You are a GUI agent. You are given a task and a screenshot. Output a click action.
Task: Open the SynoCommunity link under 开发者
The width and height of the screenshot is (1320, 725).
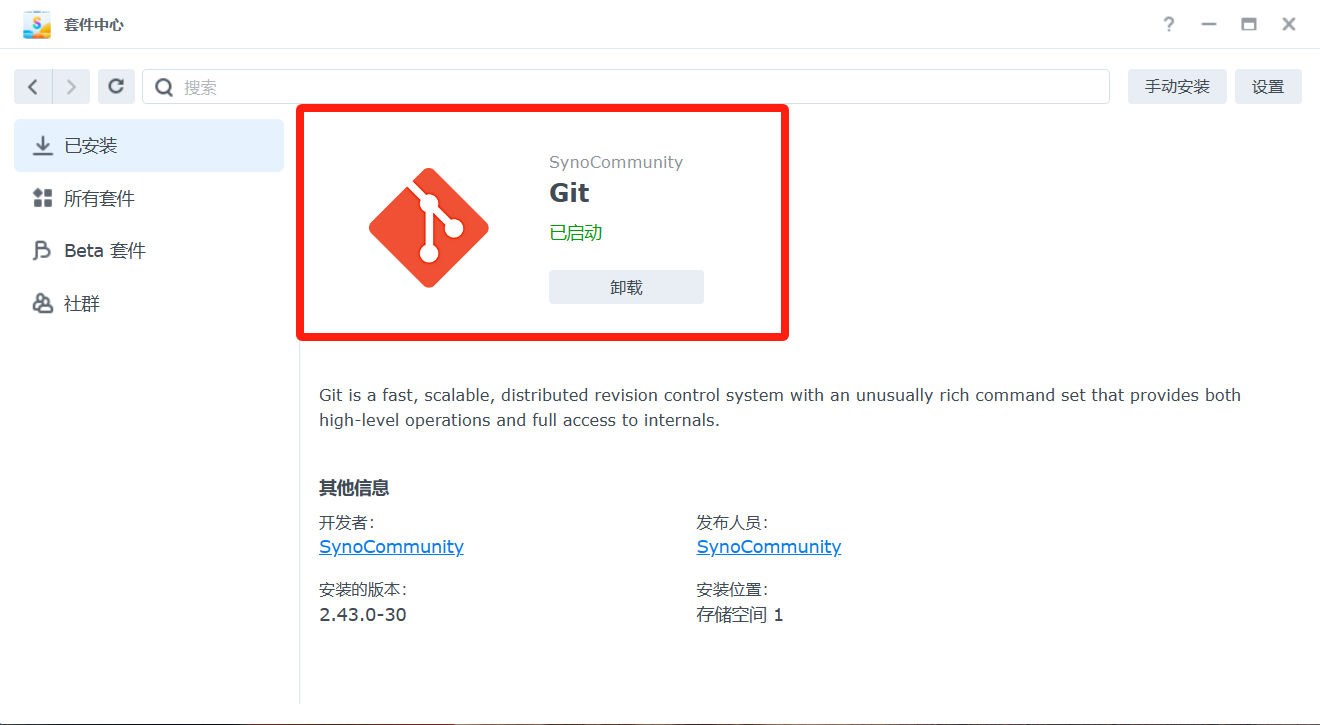click(x=391, y=547)
